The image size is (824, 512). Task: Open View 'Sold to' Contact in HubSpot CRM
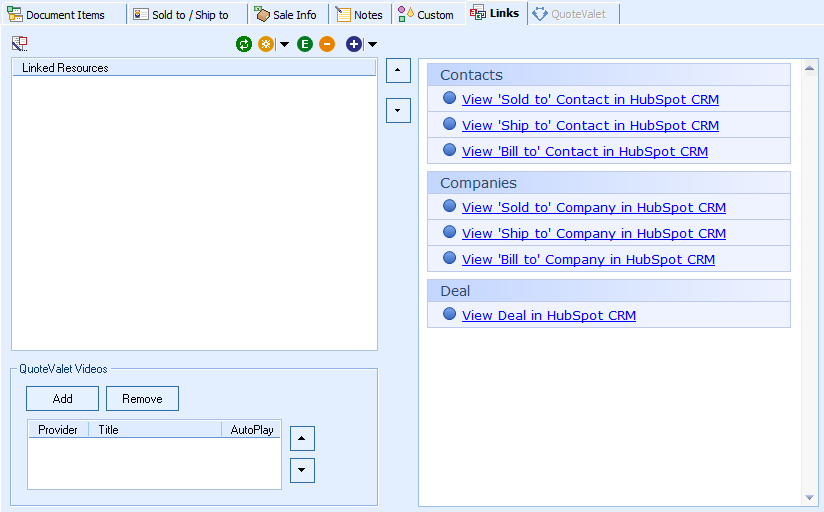point(590,99)
